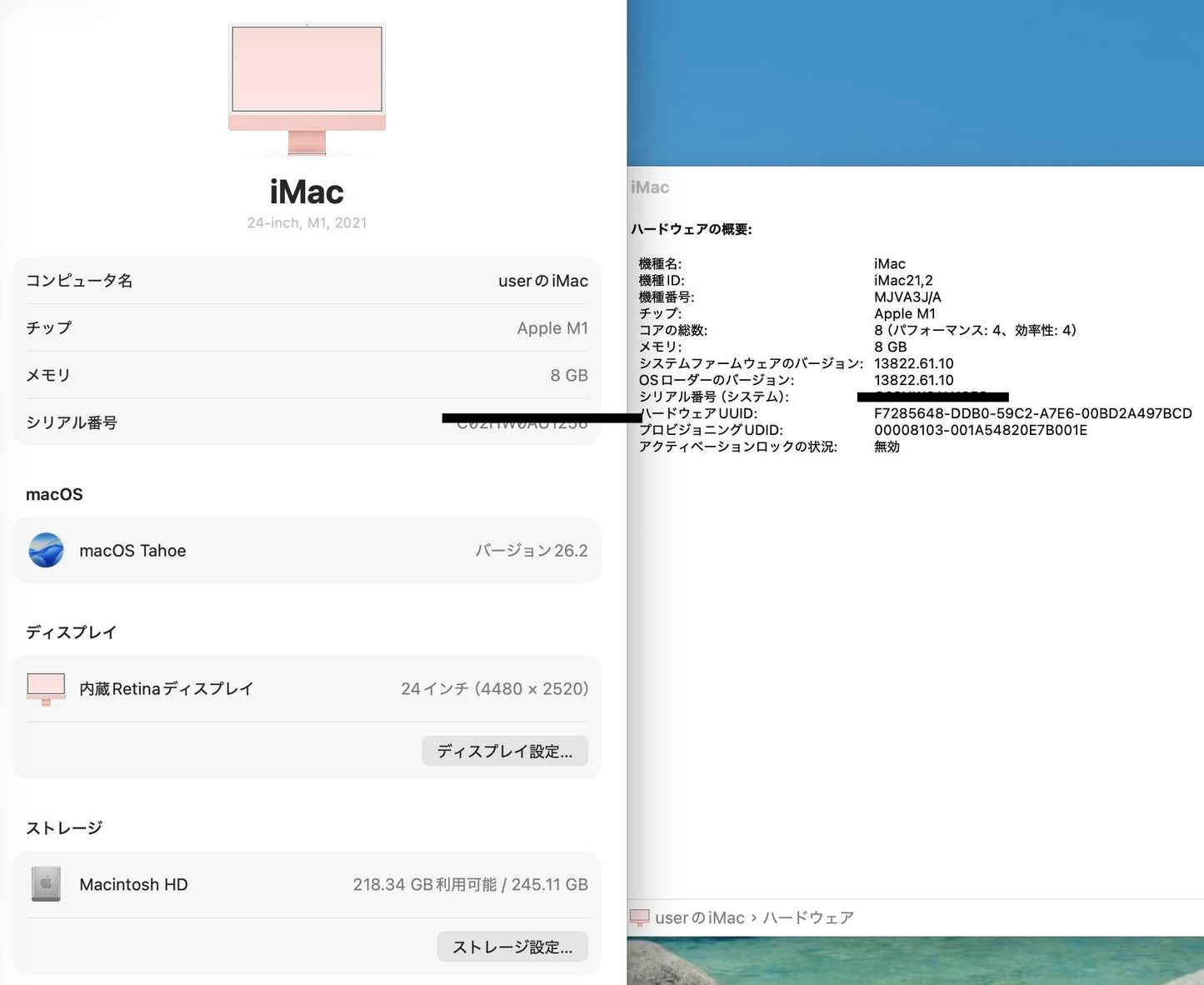Click the 24インチ (4480 × 2520) text
The height and width of the screenshot is (985, 1204).
tap(495, 689)
